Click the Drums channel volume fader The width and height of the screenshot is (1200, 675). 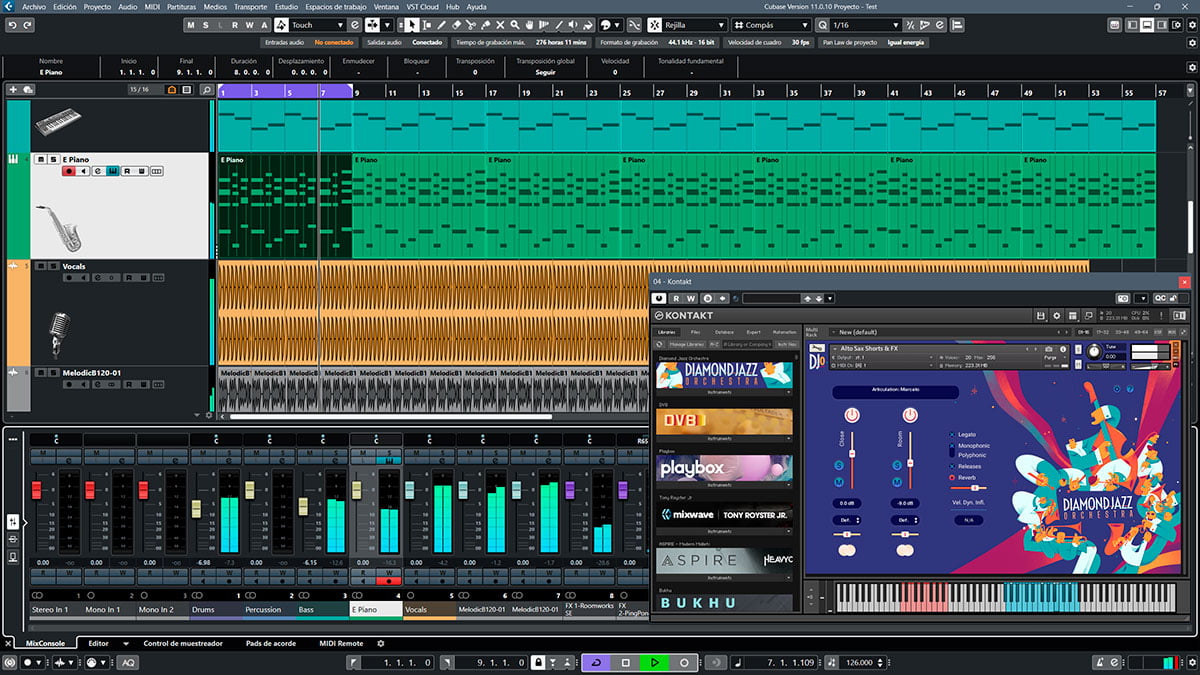pos(196,508)
